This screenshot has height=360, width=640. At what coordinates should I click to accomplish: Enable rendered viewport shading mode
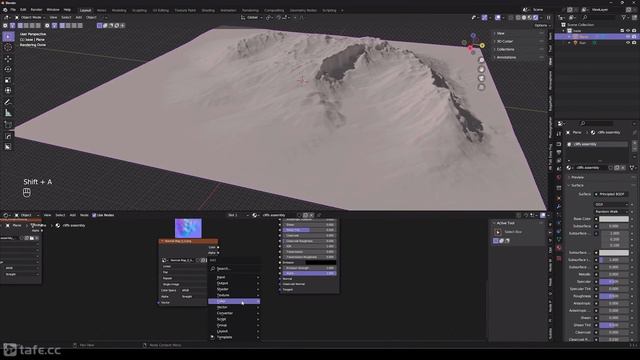pos(536,18)
